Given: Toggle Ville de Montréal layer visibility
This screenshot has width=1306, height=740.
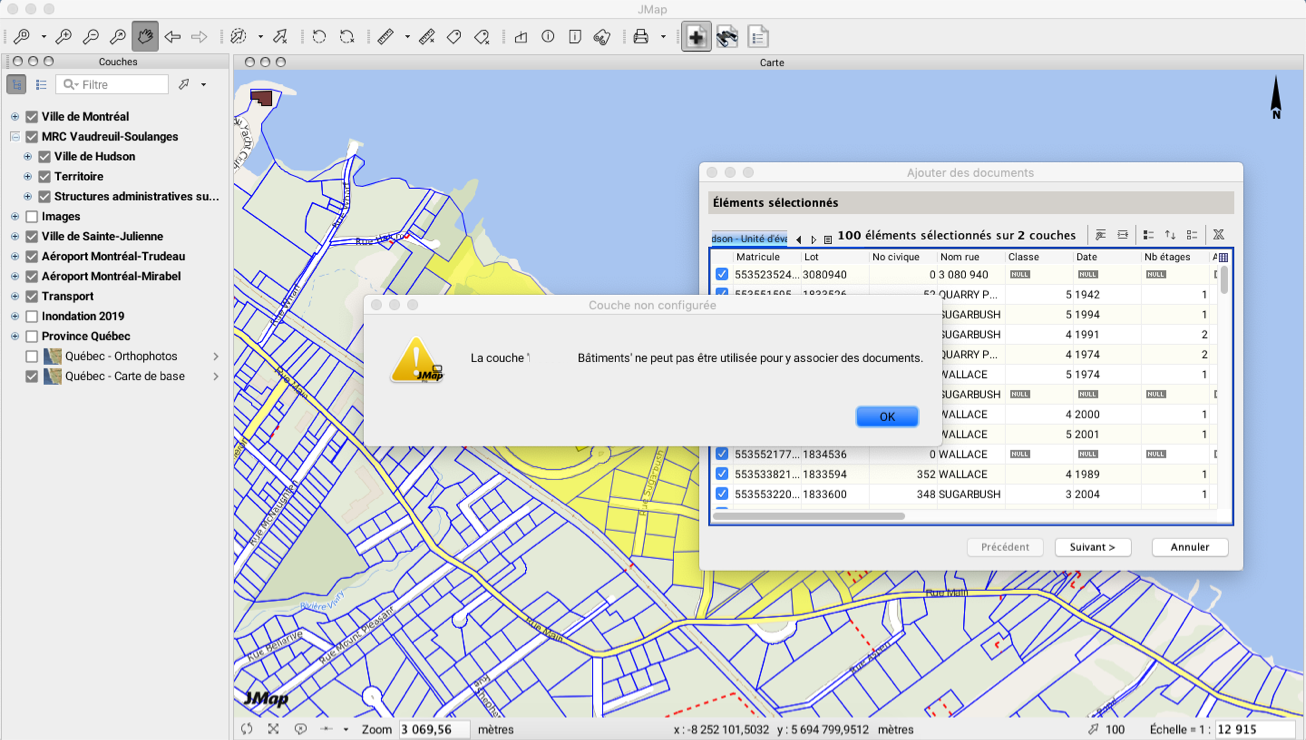Looking at the screenshot, I should tap(32, 117).
